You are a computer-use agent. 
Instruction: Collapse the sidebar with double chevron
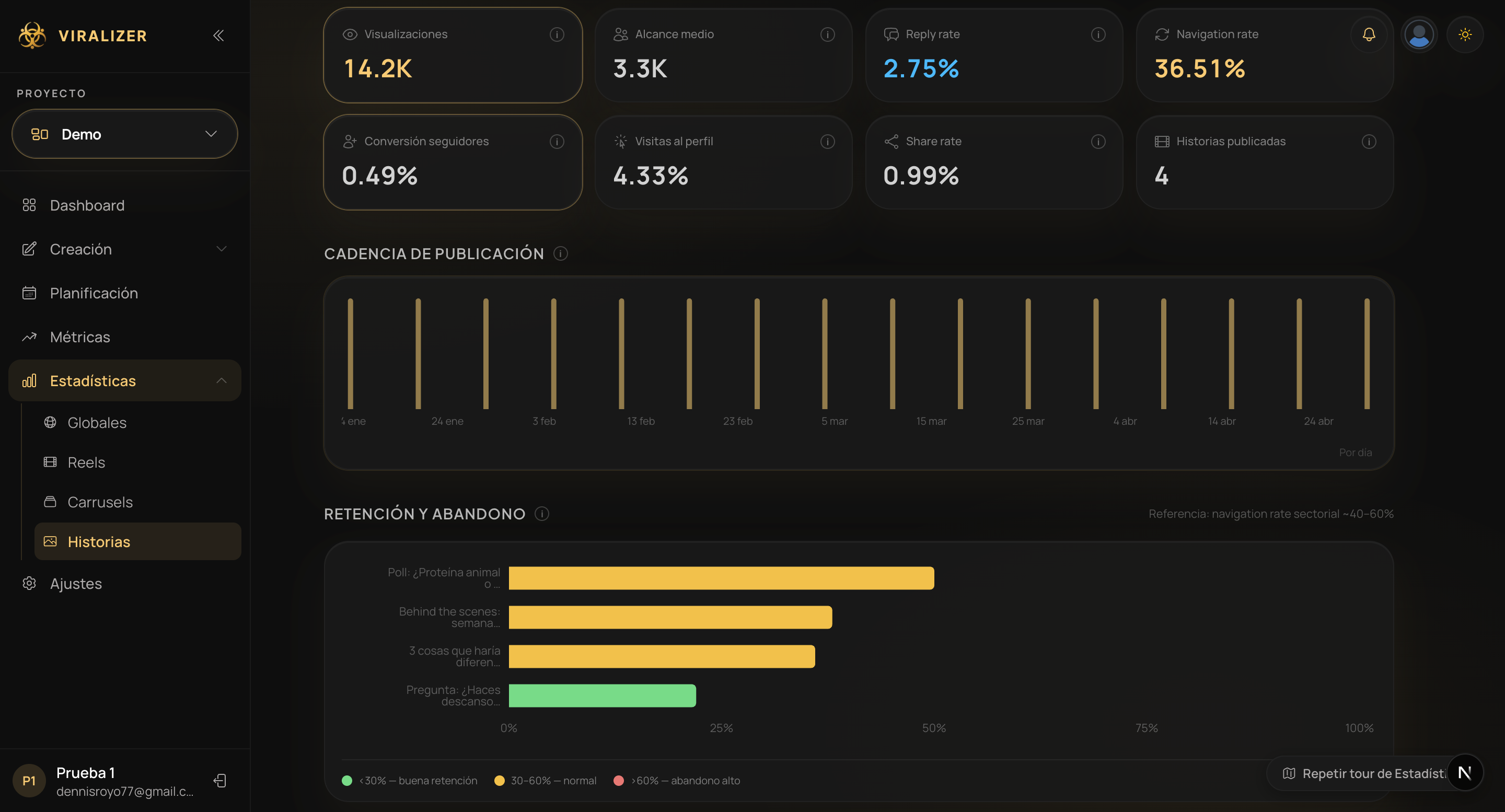[218, 36]
